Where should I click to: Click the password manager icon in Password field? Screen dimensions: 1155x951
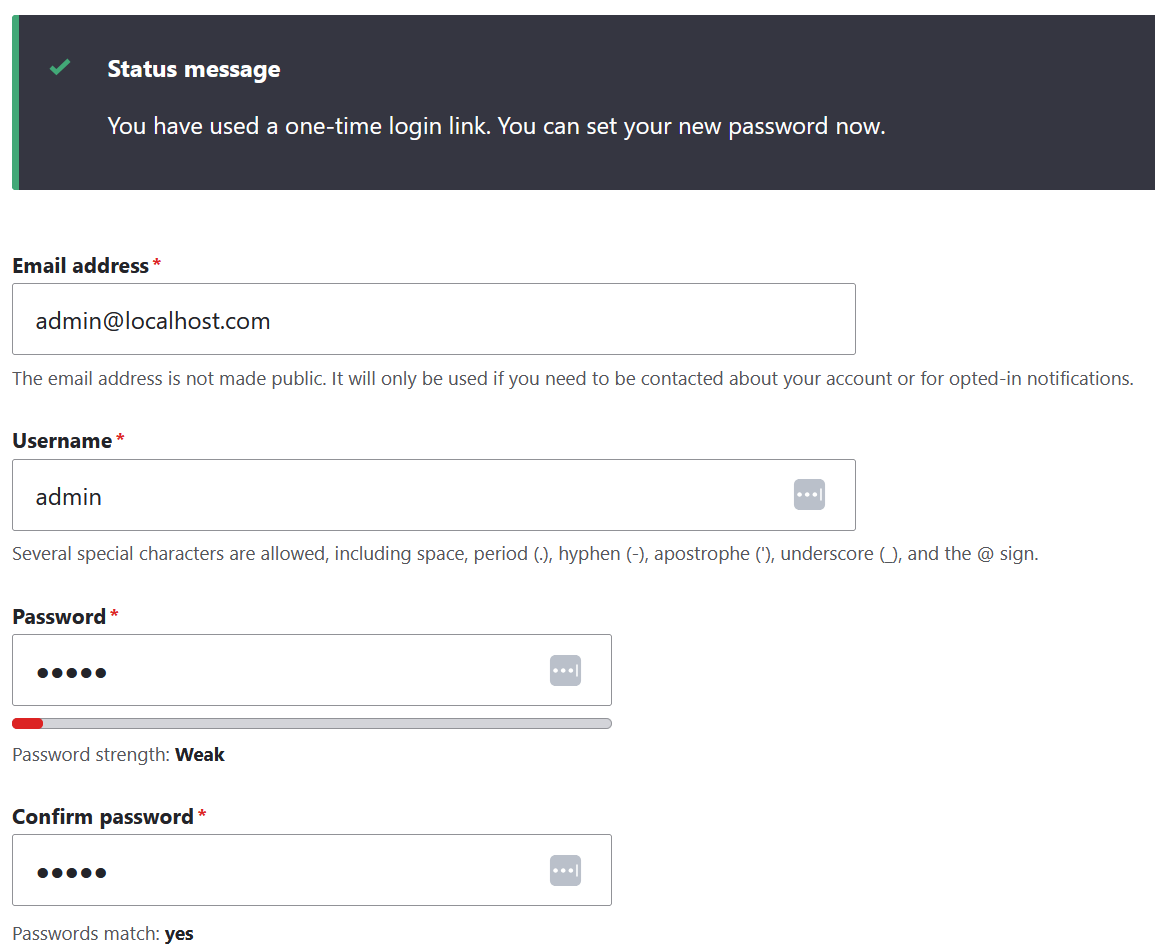pos(565,670)
